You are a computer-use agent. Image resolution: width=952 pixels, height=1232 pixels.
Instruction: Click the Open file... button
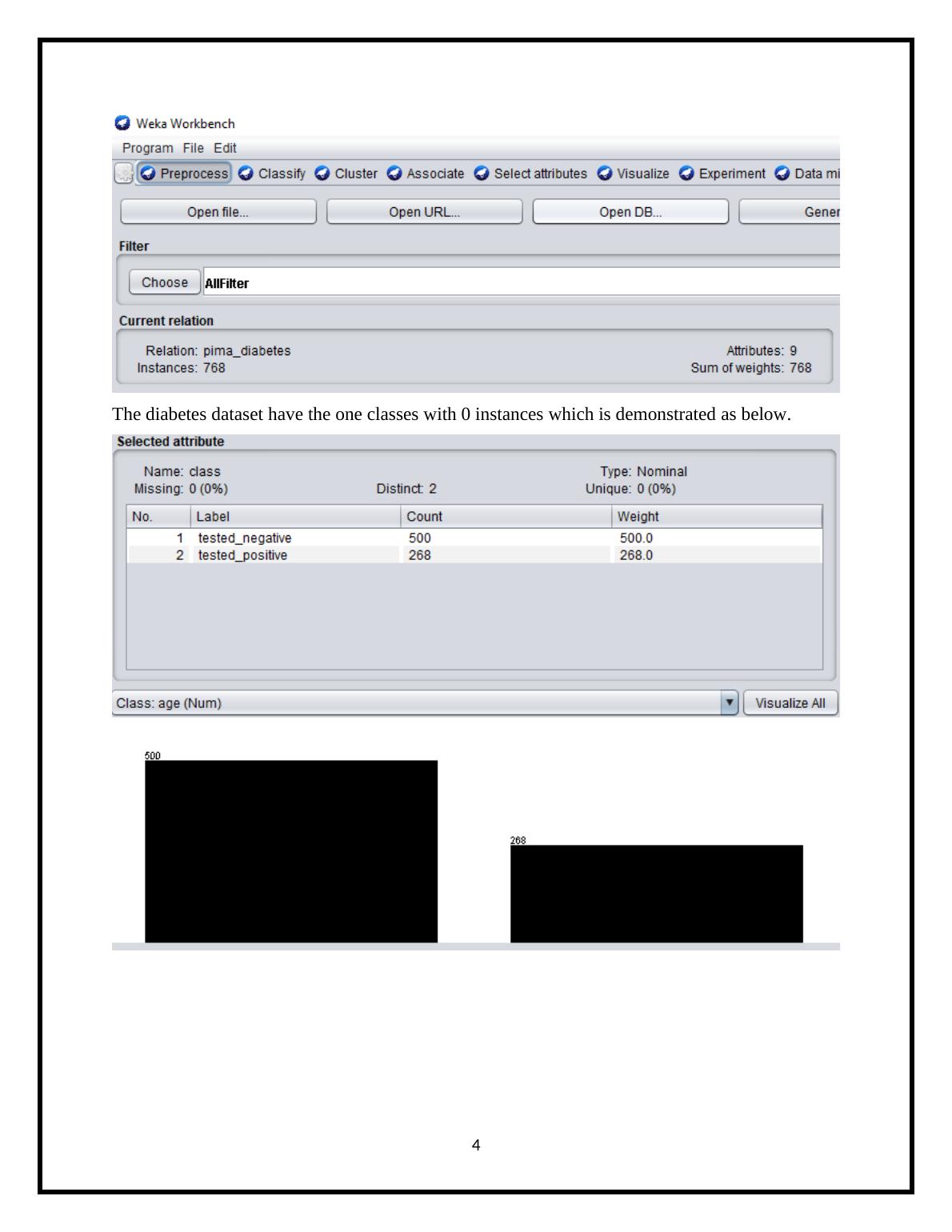point(218,212)
